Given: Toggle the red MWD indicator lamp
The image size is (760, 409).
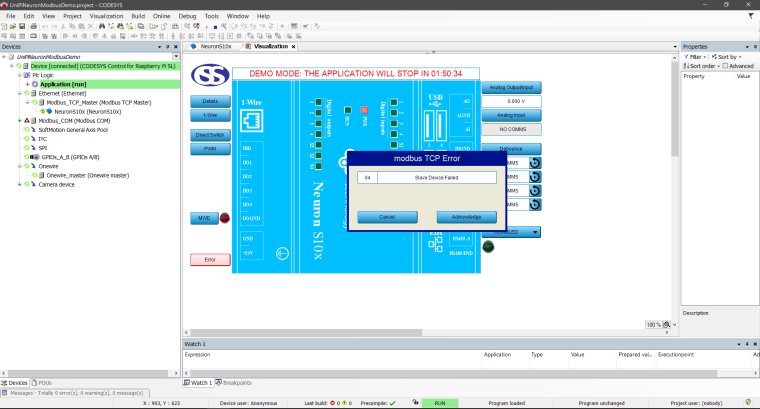Looking at the screenshot, I should 224,218.
